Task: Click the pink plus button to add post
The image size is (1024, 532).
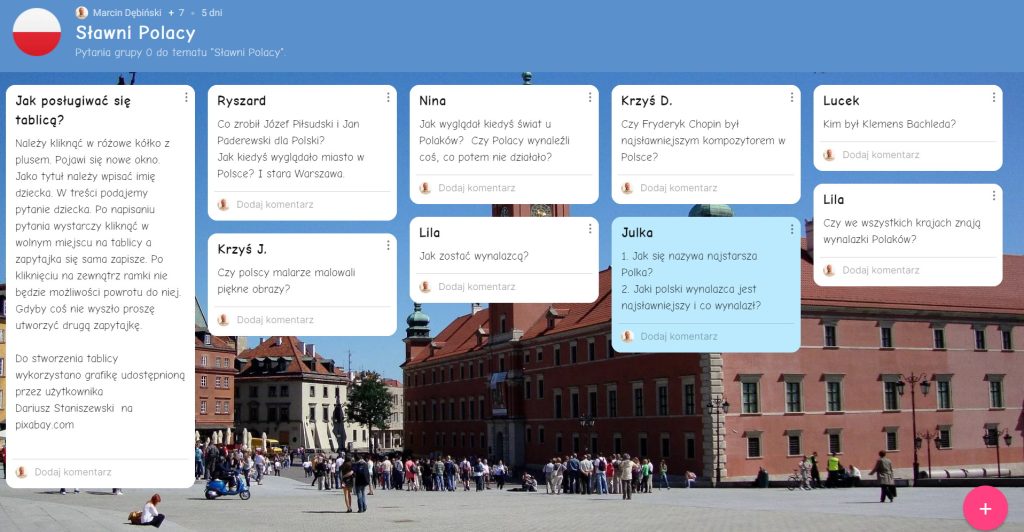Action: (x=985, y=509)
